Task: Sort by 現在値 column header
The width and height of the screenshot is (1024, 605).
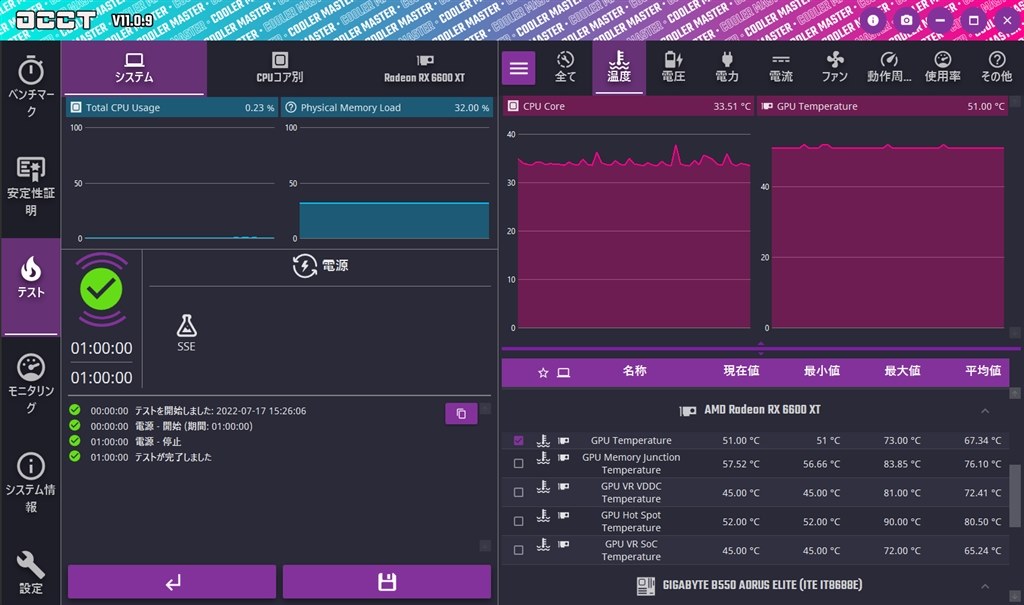Action: (741, 371)
